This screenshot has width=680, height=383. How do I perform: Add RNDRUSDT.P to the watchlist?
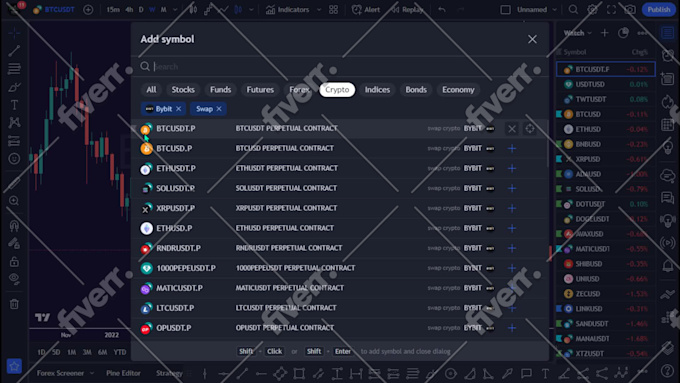(512, 248)
